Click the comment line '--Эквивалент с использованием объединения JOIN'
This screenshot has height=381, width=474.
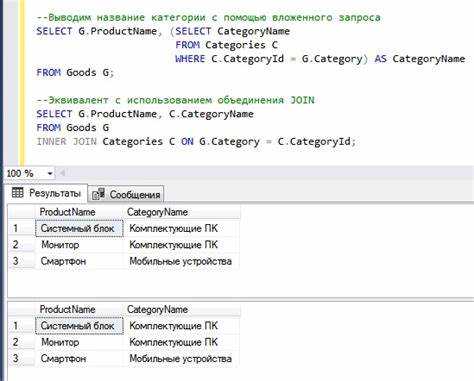tap(175, 100)
